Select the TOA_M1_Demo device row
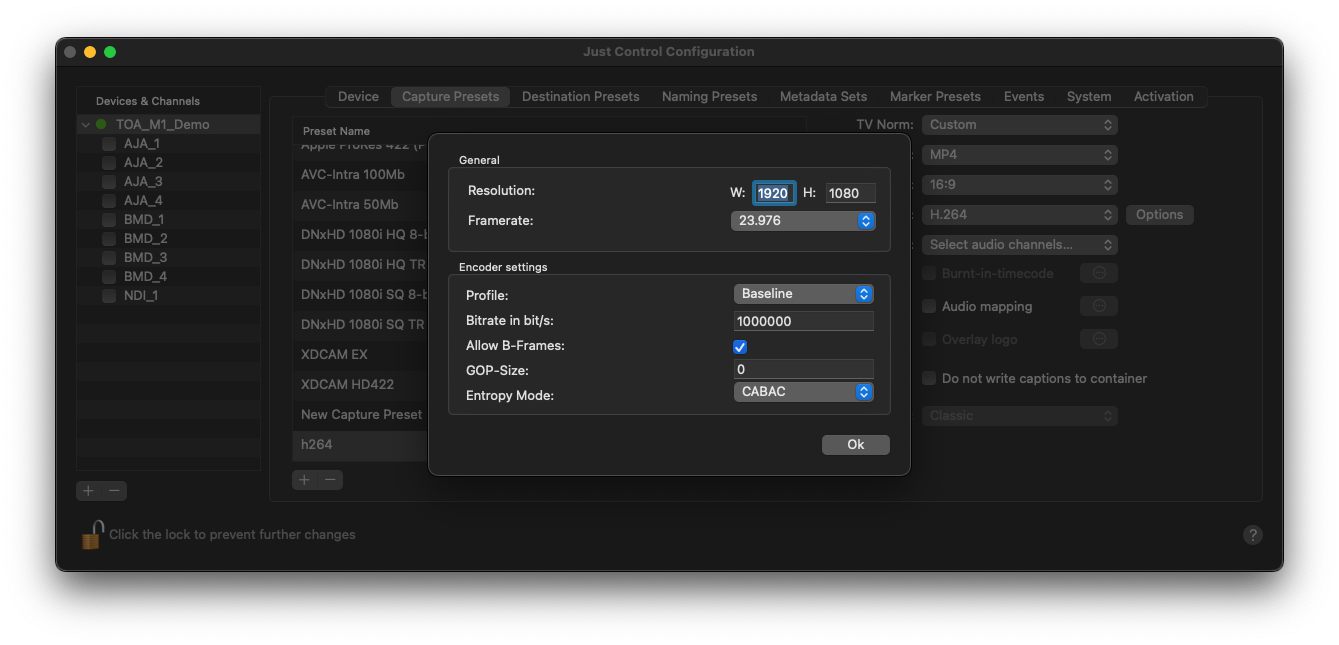1339x645 pixels. coord(168,125)
